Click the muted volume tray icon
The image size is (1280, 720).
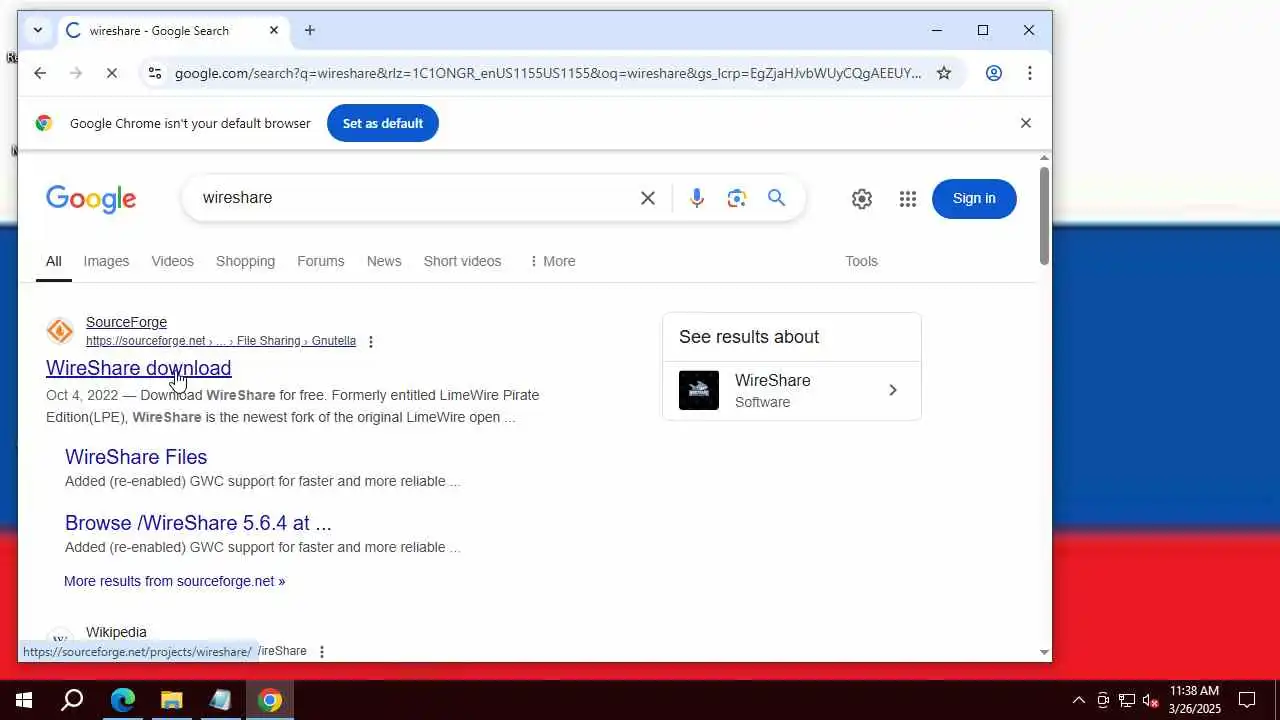1150,700
